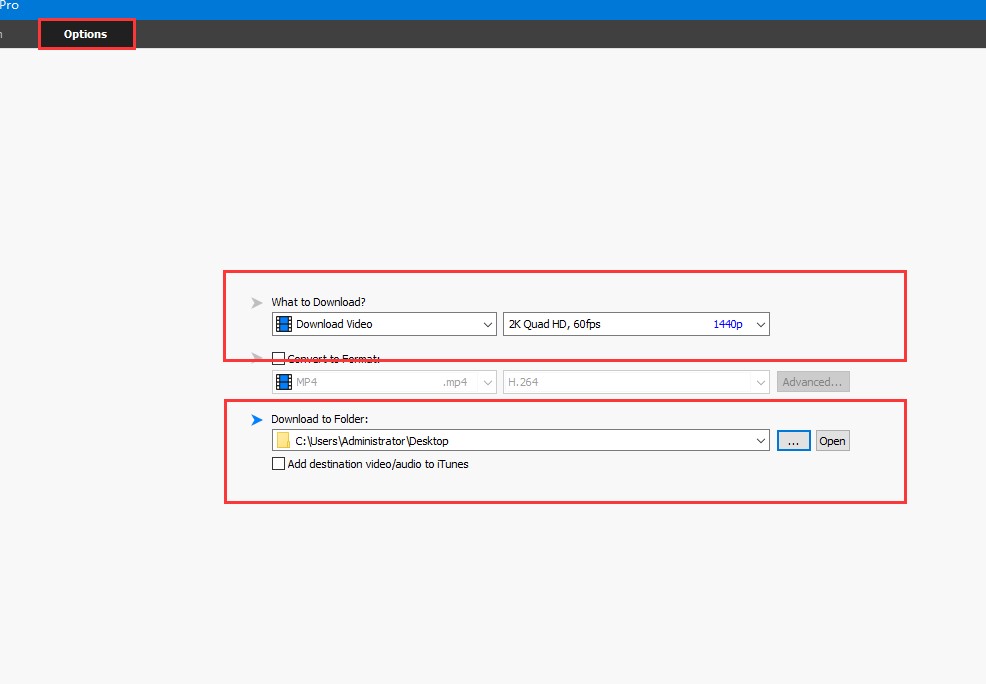This screenshot has height=684, width=986.
Task: Click the gray arrow beside What to Download
Action: point(258,302)
